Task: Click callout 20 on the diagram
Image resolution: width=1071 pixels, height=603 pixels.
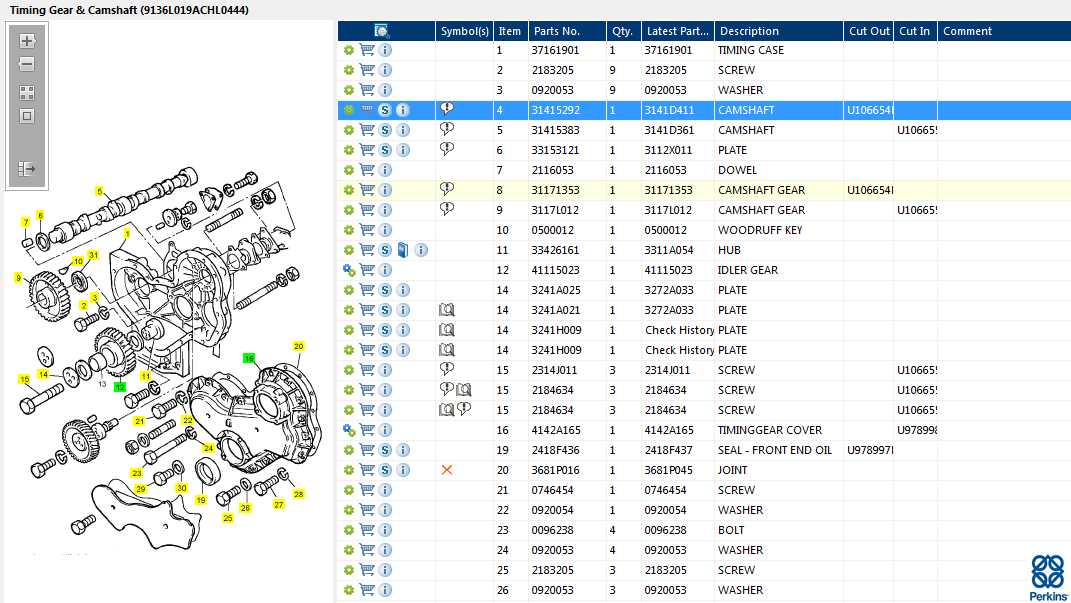Action: [x=298, y=346]
